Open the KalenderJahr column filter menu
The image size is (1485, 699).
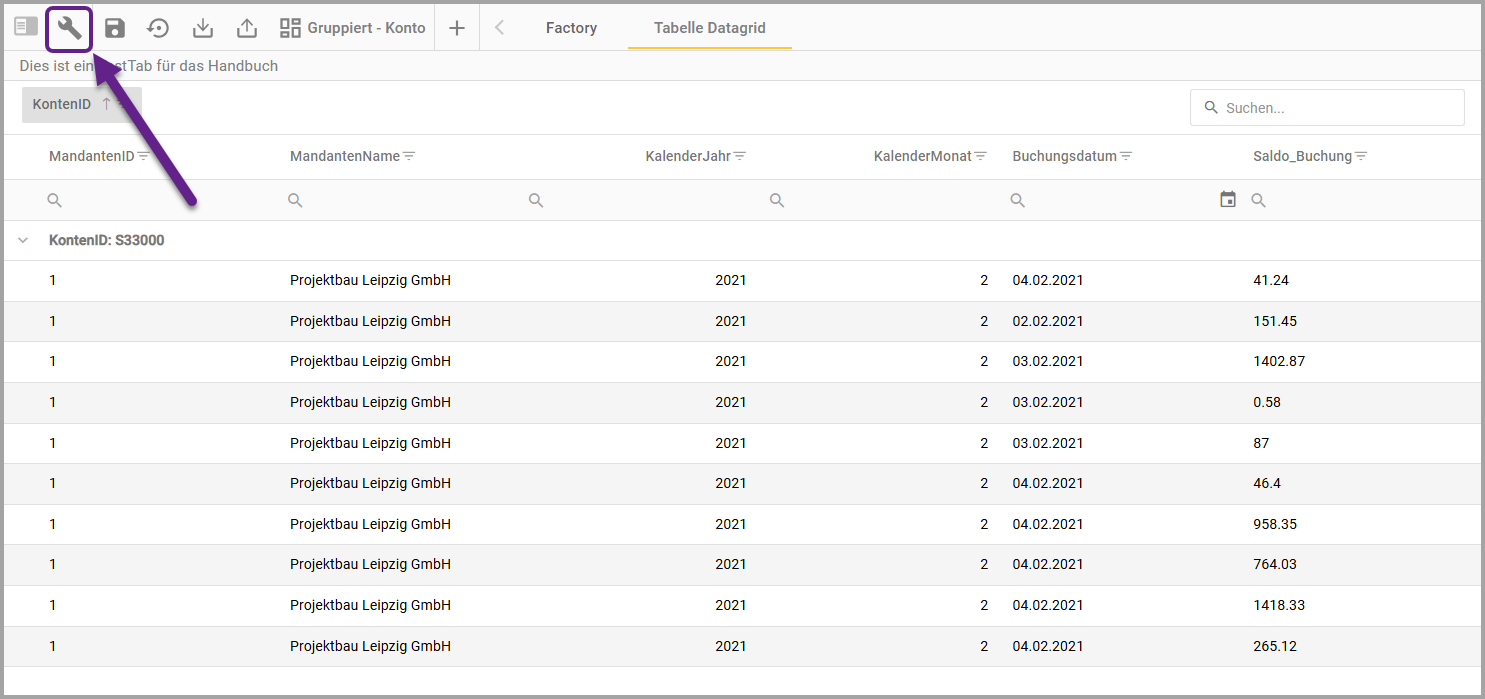pos(740,157)
